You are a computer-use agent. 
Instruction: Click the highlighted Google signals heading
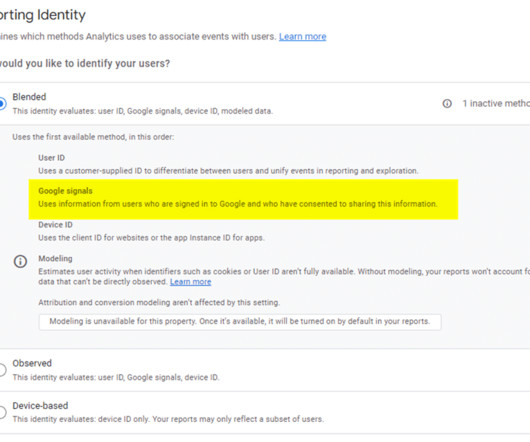[x=65, y=191]
